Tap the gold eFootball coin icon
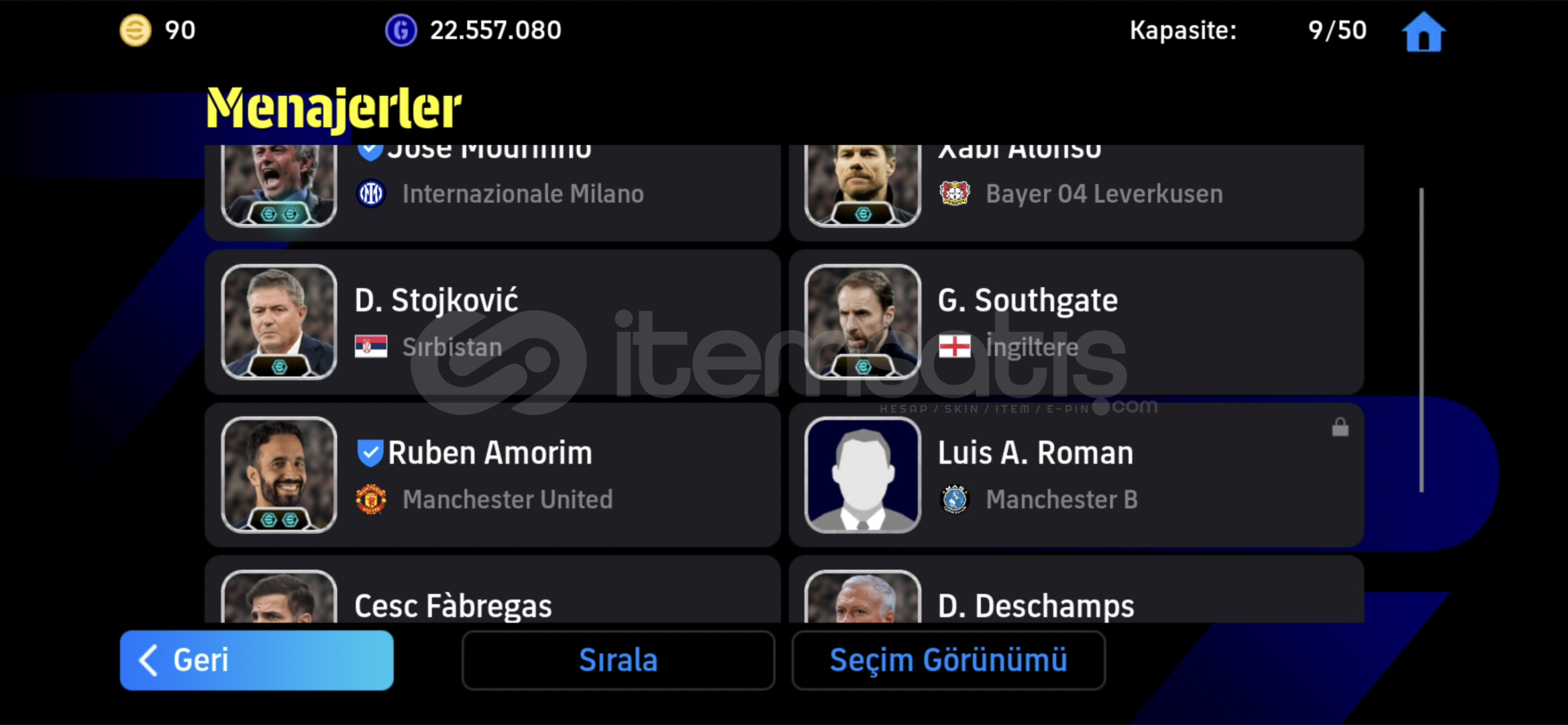Viewport: 1568px width, 725px height. tap(135, 30)
